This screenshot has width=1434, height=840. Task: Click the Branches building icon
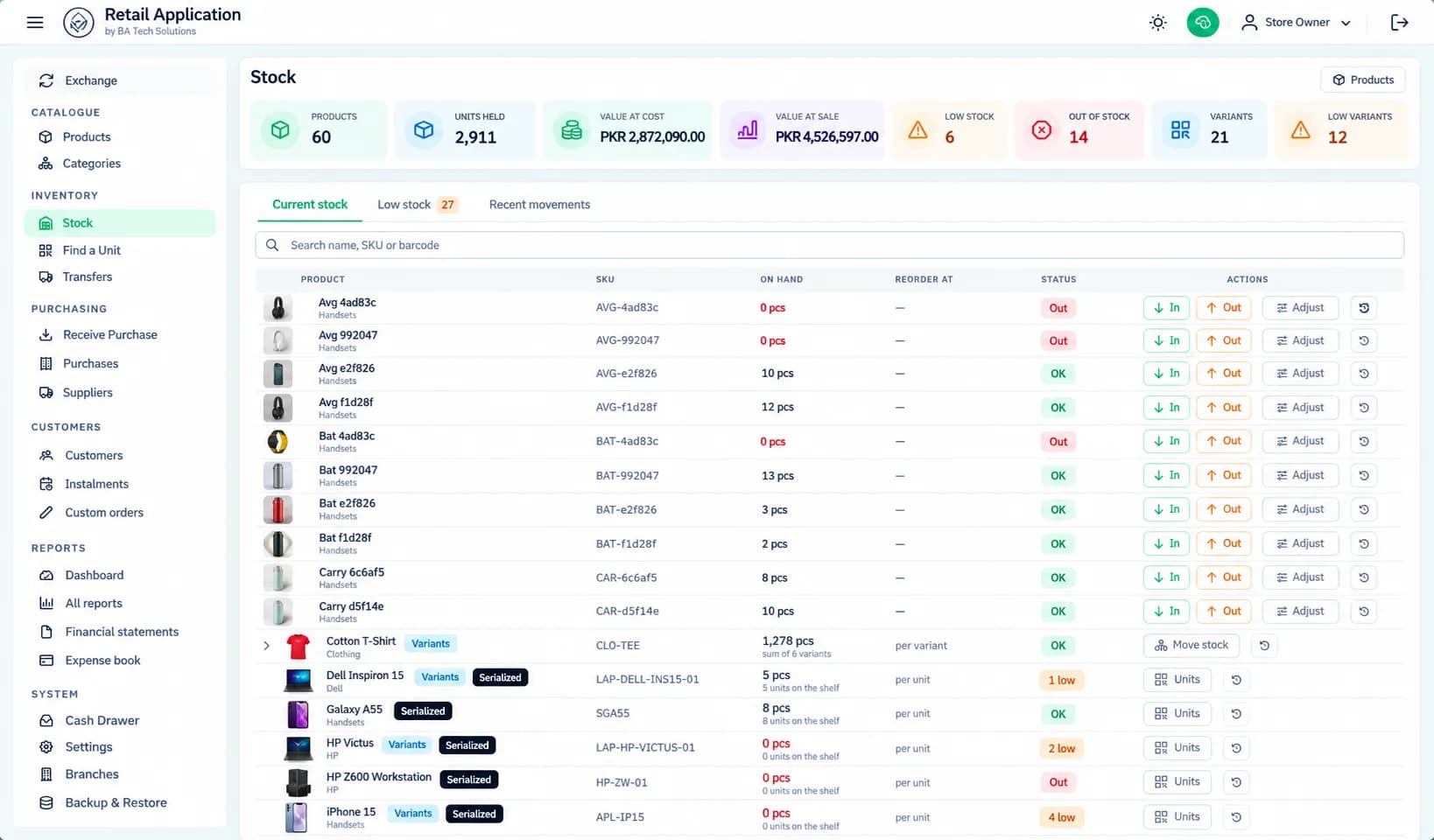pos(46,774)
